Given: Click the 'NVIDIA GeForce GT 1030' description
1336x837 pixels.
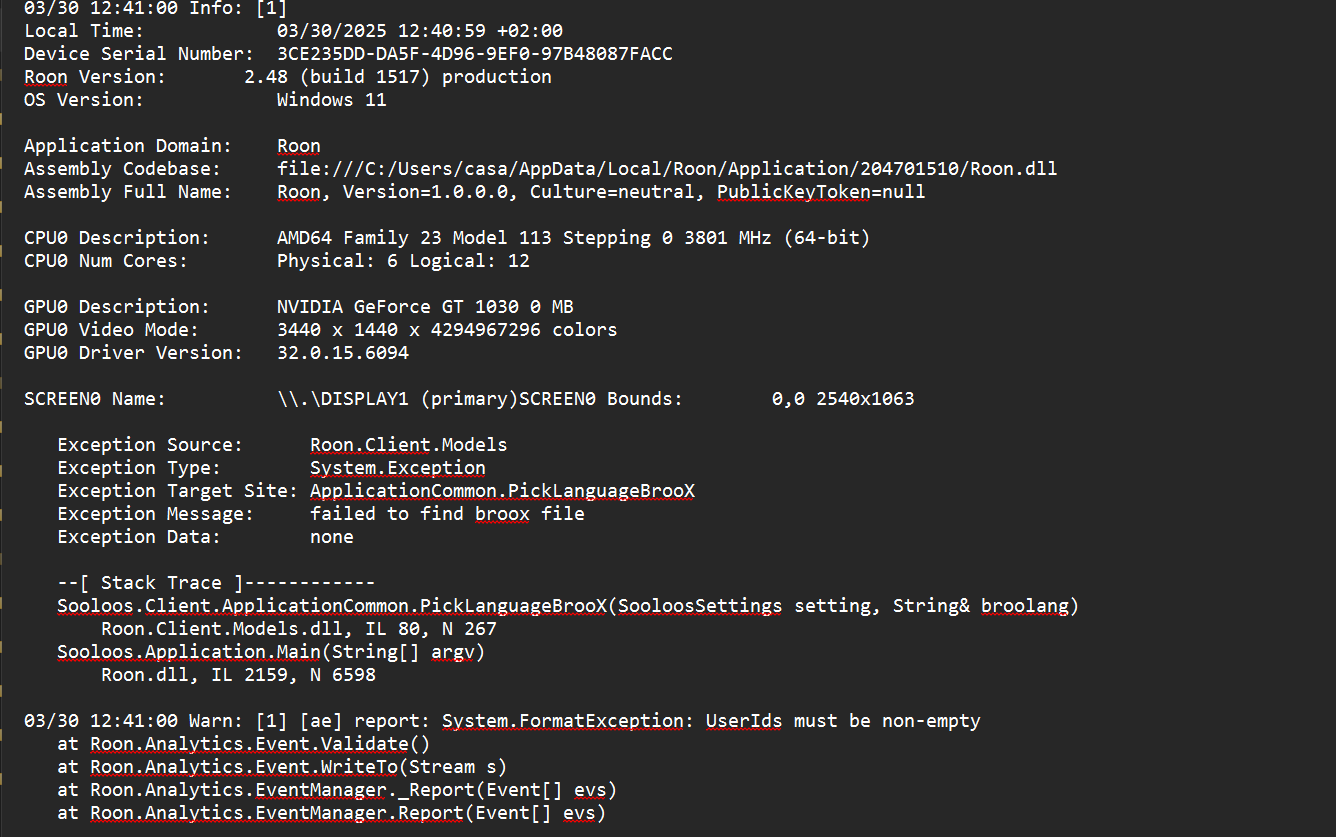Looking at the screenshot, I should pyautogui.click(x=398, y=307).
